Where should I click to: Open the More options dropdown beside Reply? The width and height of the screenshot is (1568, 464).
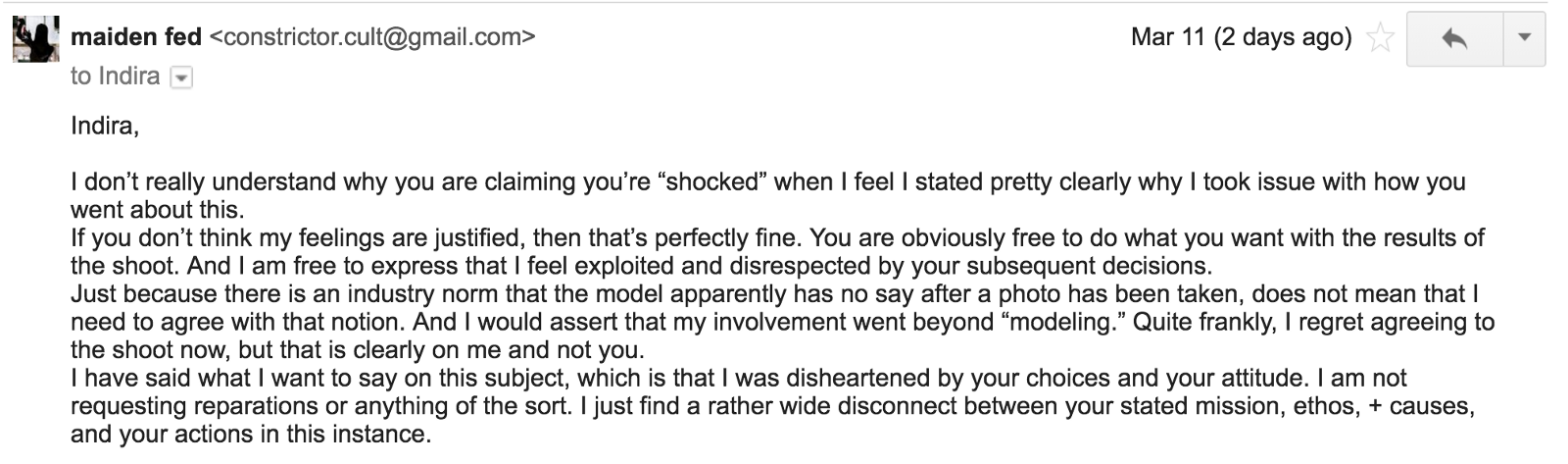tap(1524, 39)
